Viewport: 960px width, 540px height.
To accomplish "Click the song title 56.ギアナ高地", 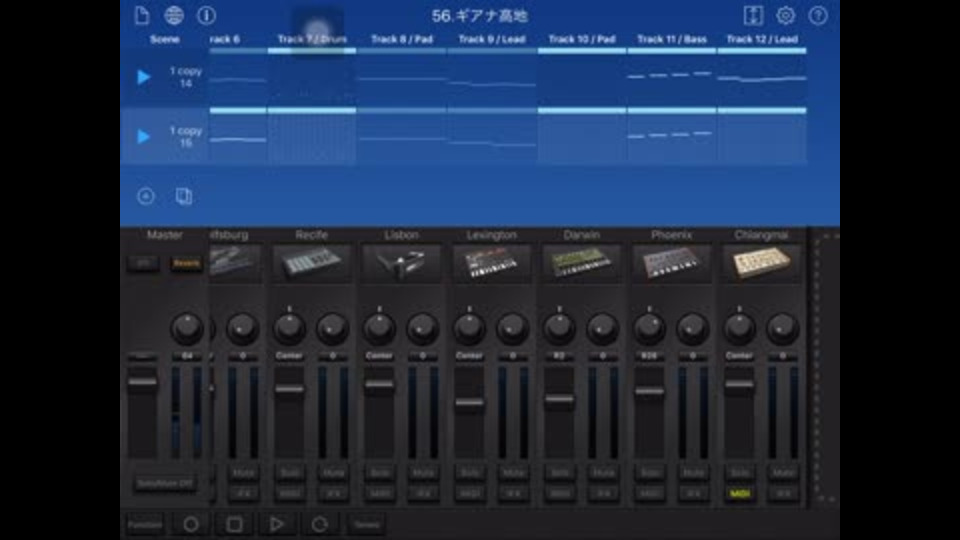I will click(479, 16).
